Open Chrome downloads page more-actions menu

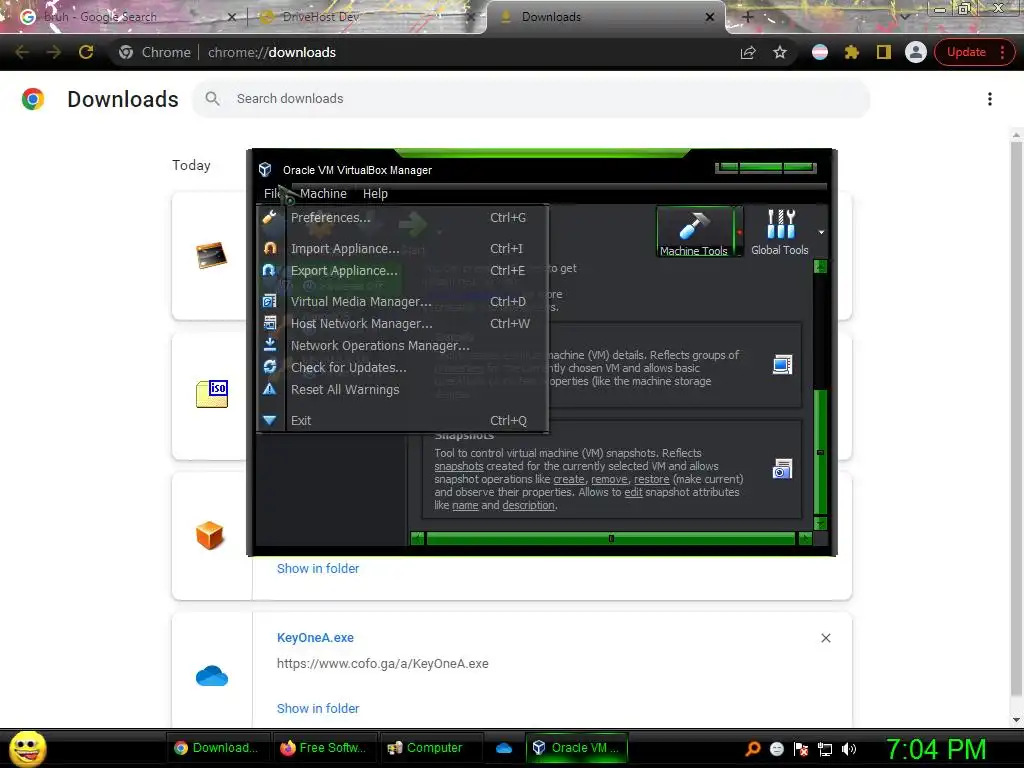[x=989, y=99]
